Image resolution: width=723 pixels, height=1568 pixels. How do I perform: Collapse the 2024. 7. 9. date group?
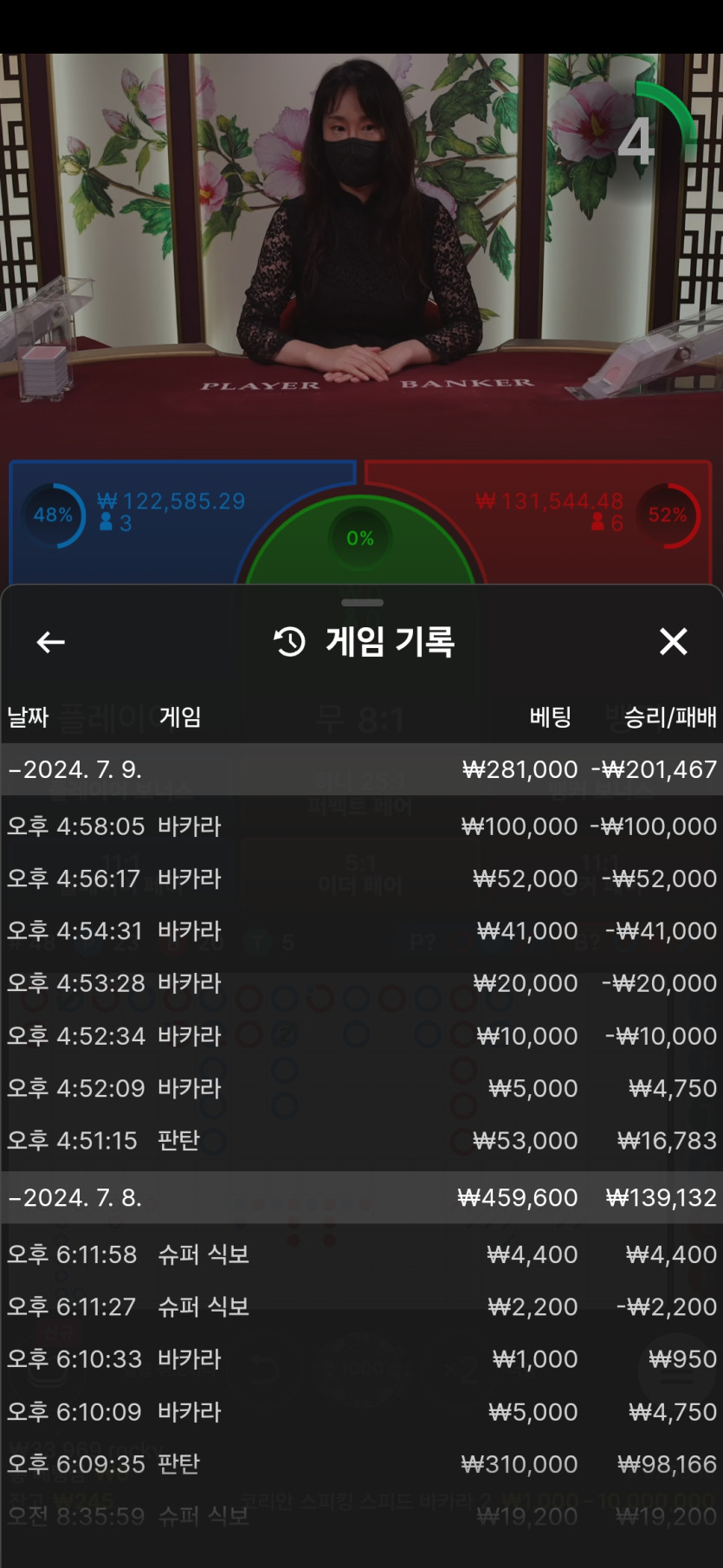361,769
